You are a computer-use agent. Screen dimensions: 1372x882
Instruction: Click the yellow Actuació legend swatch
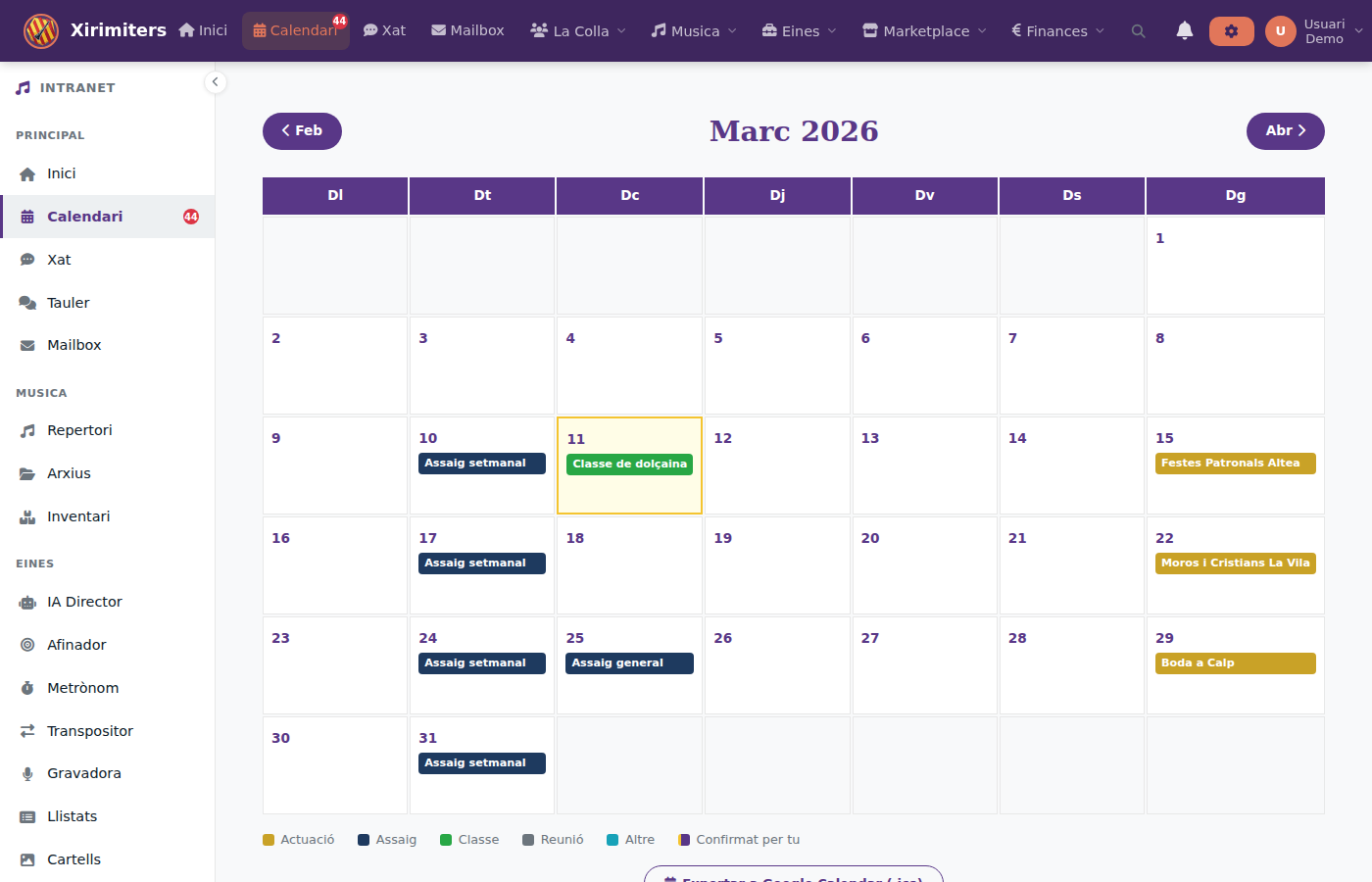[269, 839]
